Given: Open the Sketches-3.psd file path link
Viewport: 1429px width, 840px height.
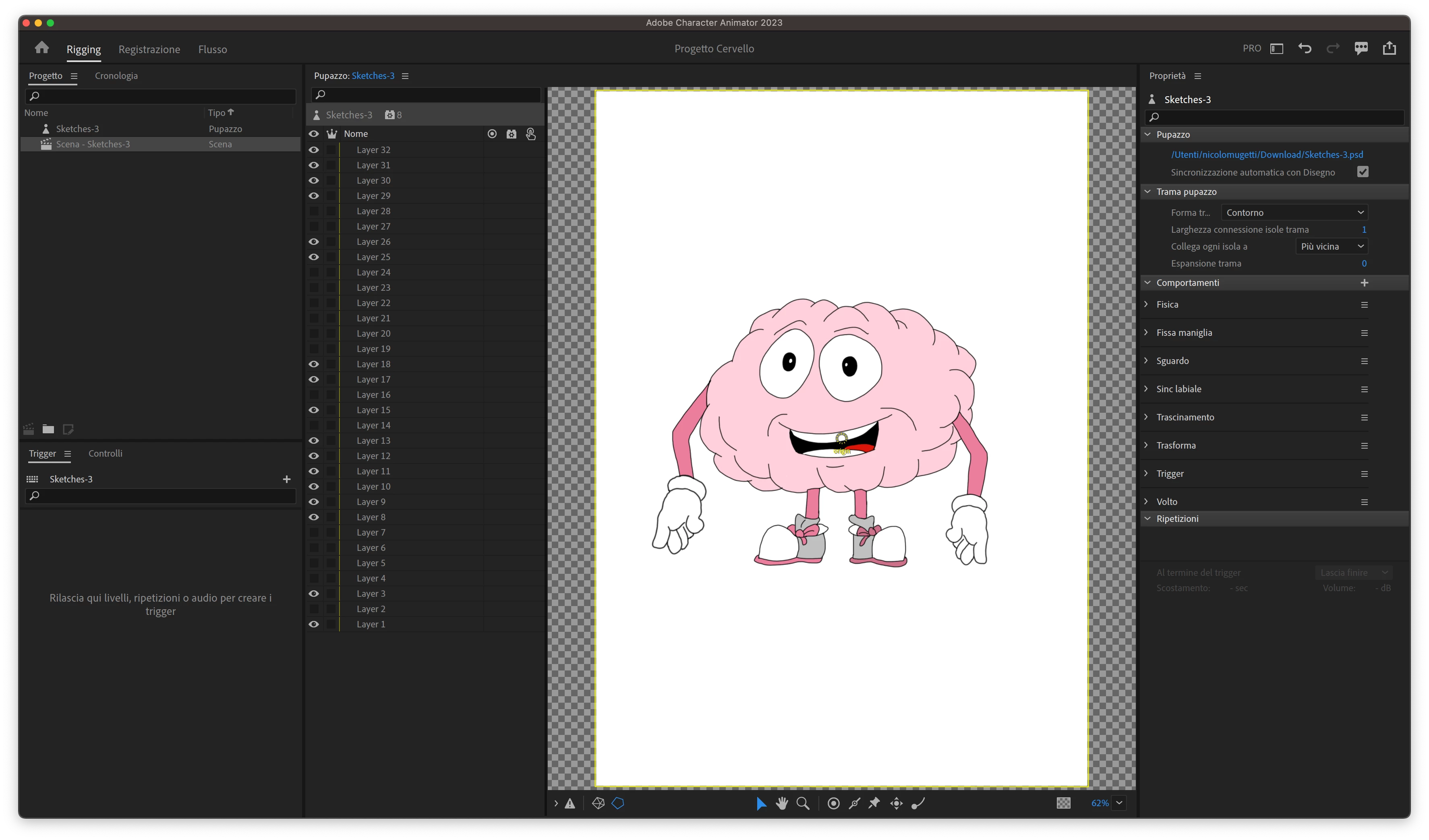Looking at the screenshot, I should (1267, 154).
